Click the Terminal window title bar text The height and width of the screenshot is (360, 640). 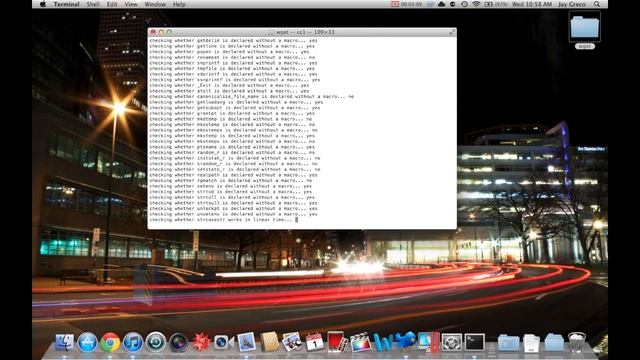point(306,32)
